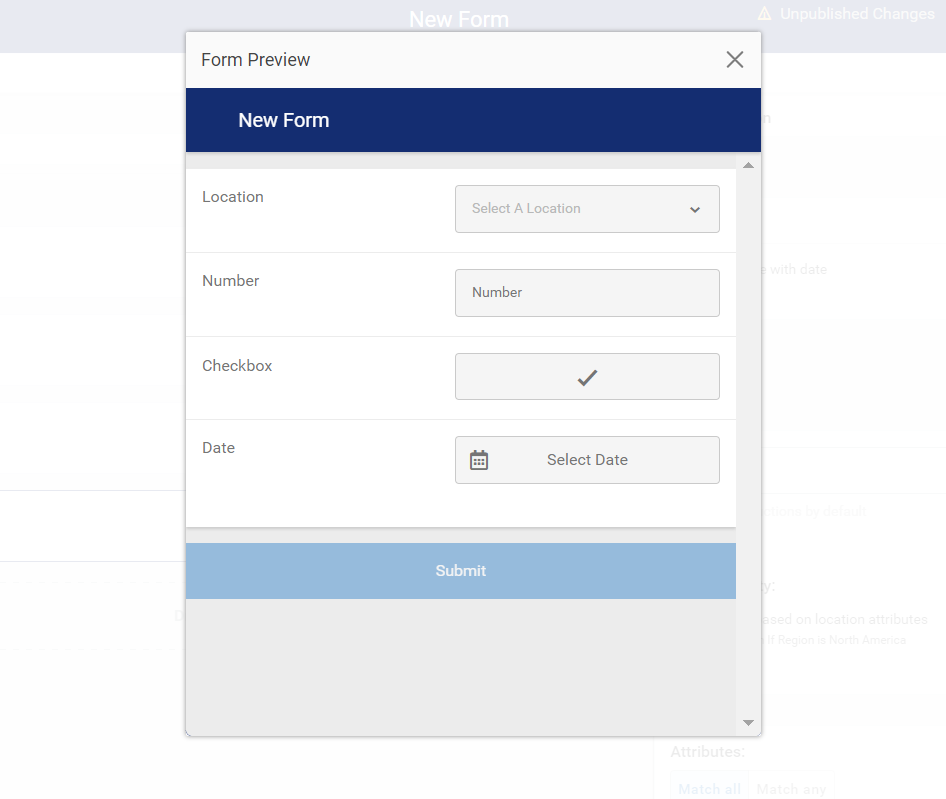Click the scrollbar down arrow in the modal

pos(748,722)
